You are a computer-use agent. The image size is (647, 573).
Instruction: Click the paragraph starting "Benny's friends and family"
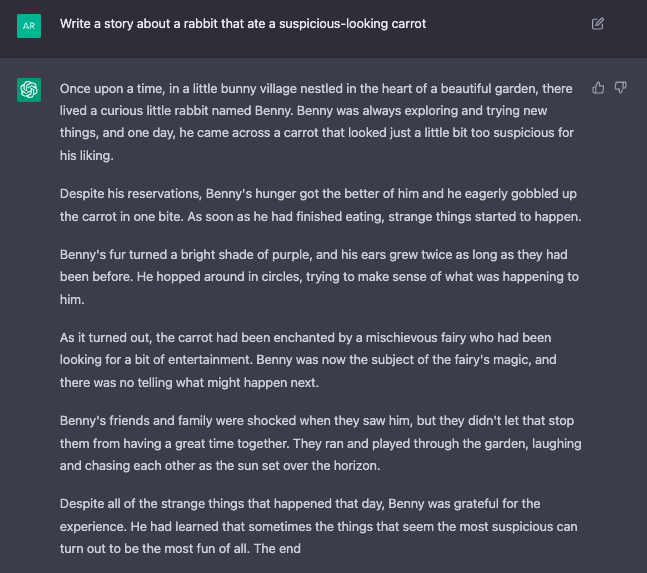pyautogui.click(x=321, y=443)
